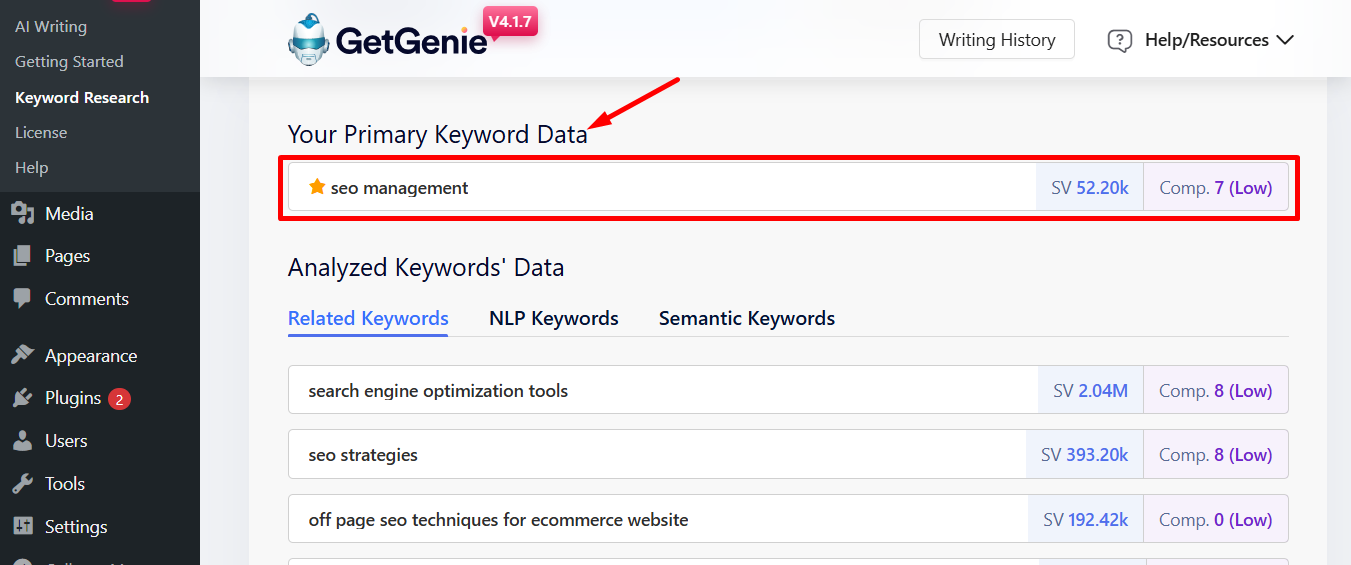
Task: Go to Getting Started
Action: point(69,62)
